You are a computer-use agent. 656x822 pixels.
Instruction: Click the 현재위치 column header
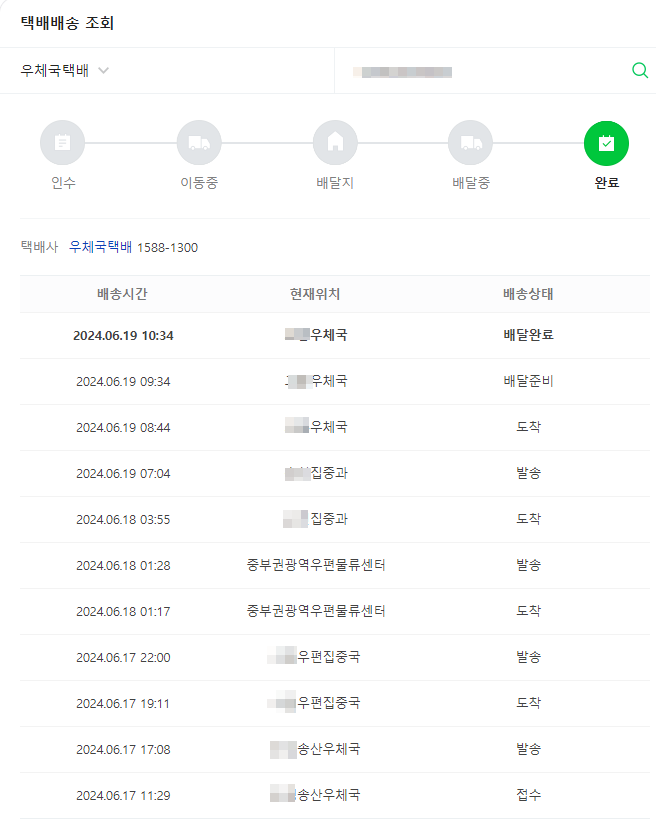click(x=315, y=293)
